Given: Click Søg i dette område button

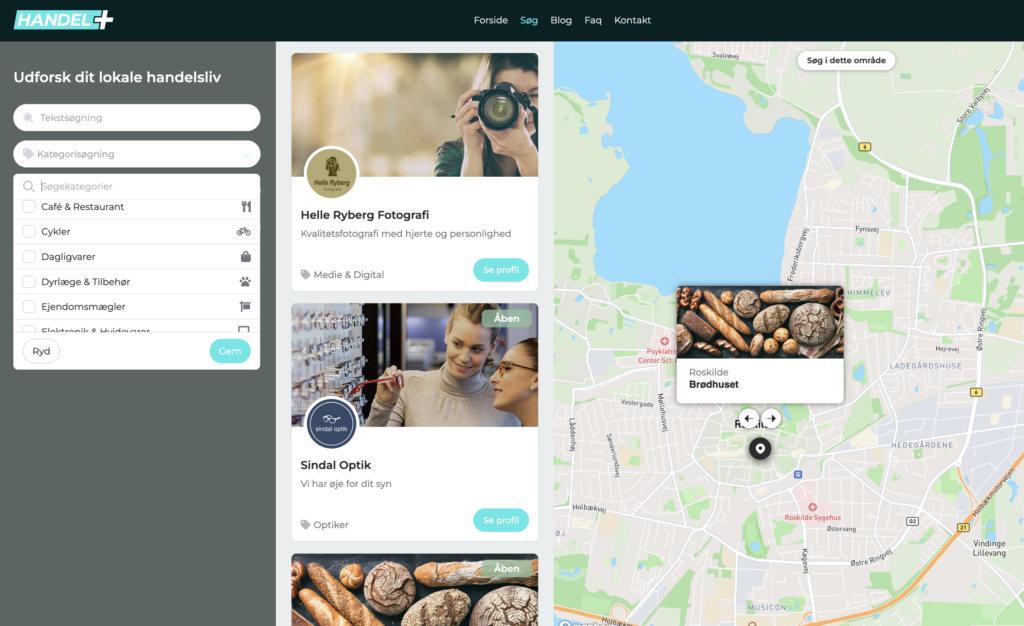Looking at the screenshot, I should (846, 60).
